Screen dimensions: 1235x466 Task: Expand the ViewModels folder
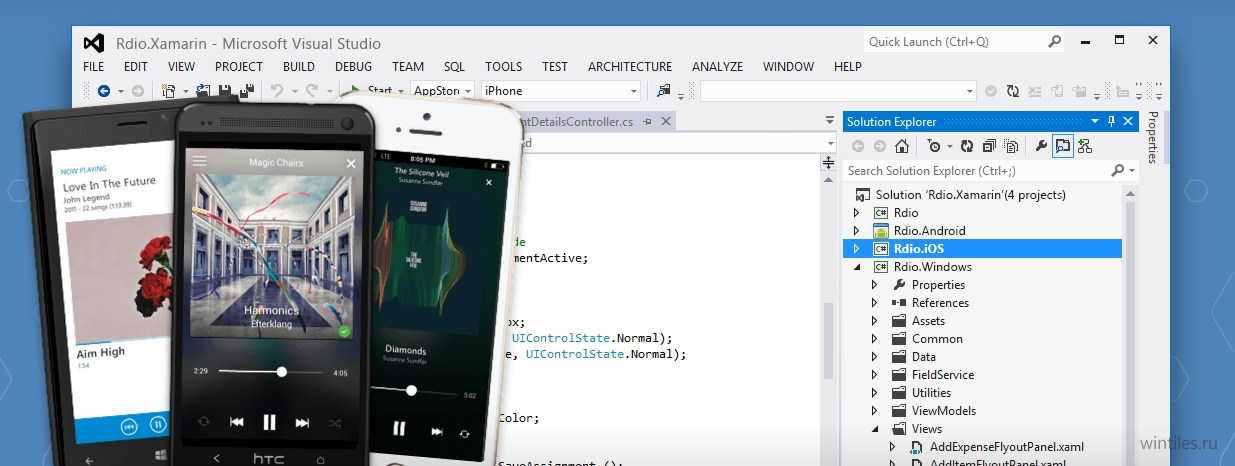tap(873, 411)
